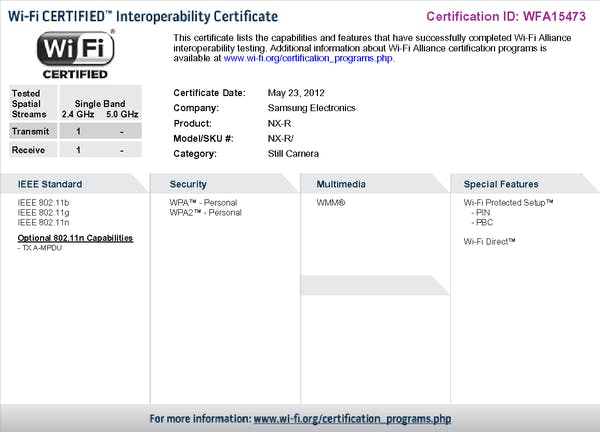Click the 'Company:' label

click(x=196, y=108)
